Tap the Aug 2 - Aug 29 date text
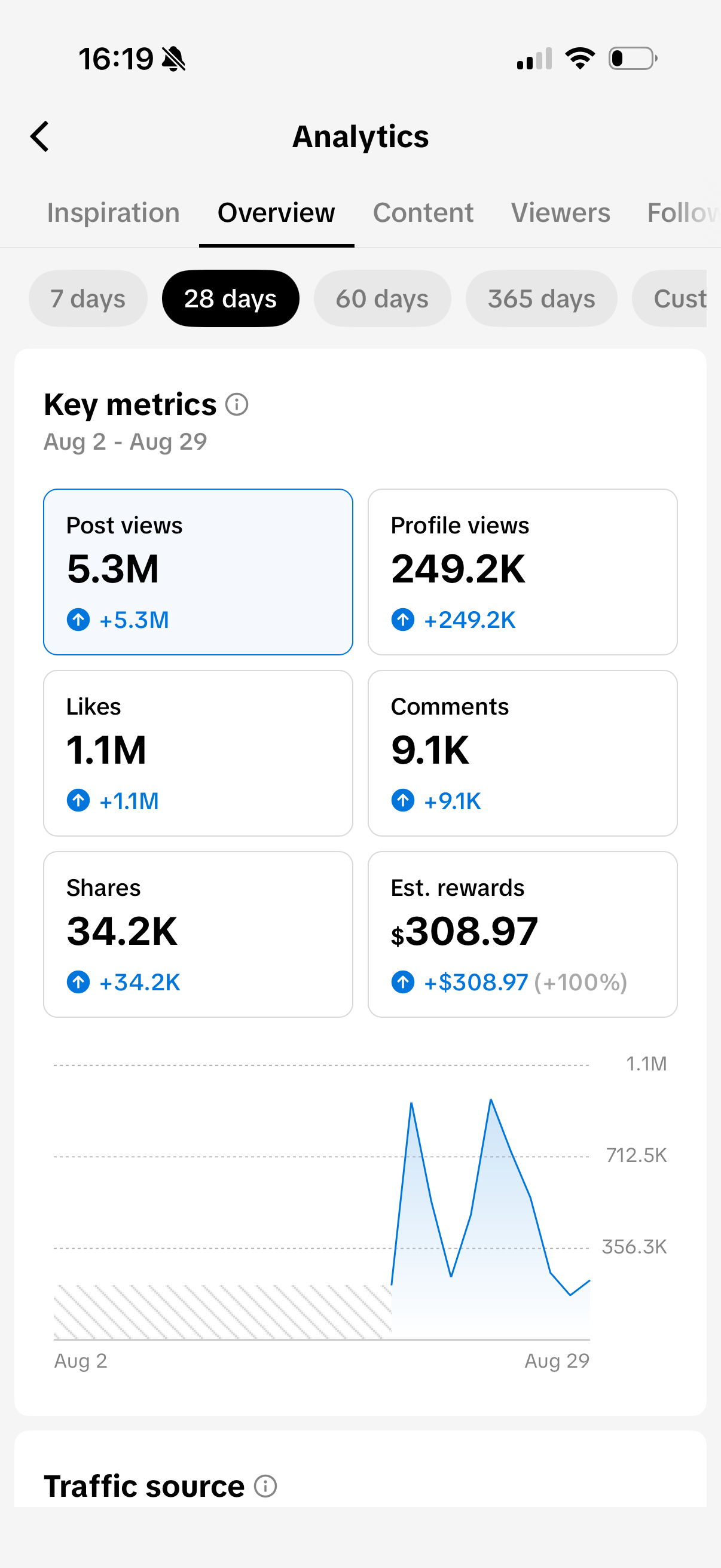 pyautogui.click(x=126, y=441)
